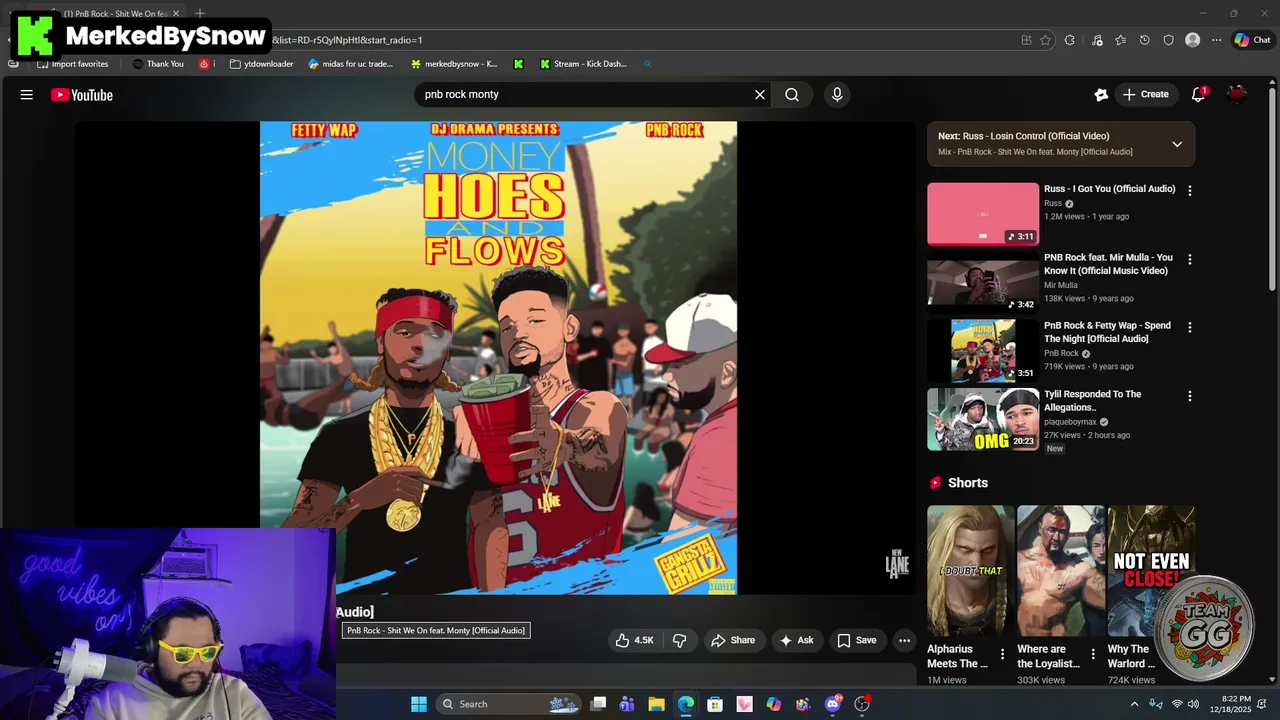The height and width of the screenshot is (720, 1280).
Task: Open OBS Studio from the taskbar
Action: (862, 704)
